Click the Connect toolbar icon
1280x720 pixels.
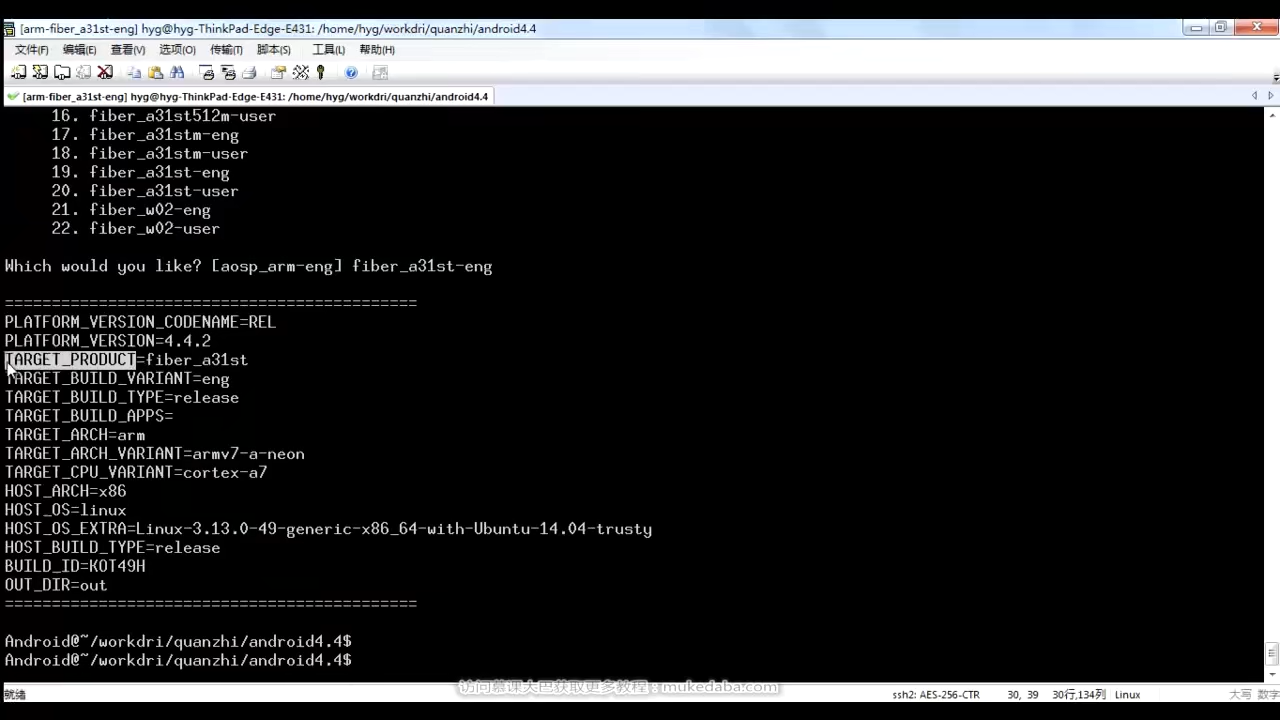click(18, 72)
